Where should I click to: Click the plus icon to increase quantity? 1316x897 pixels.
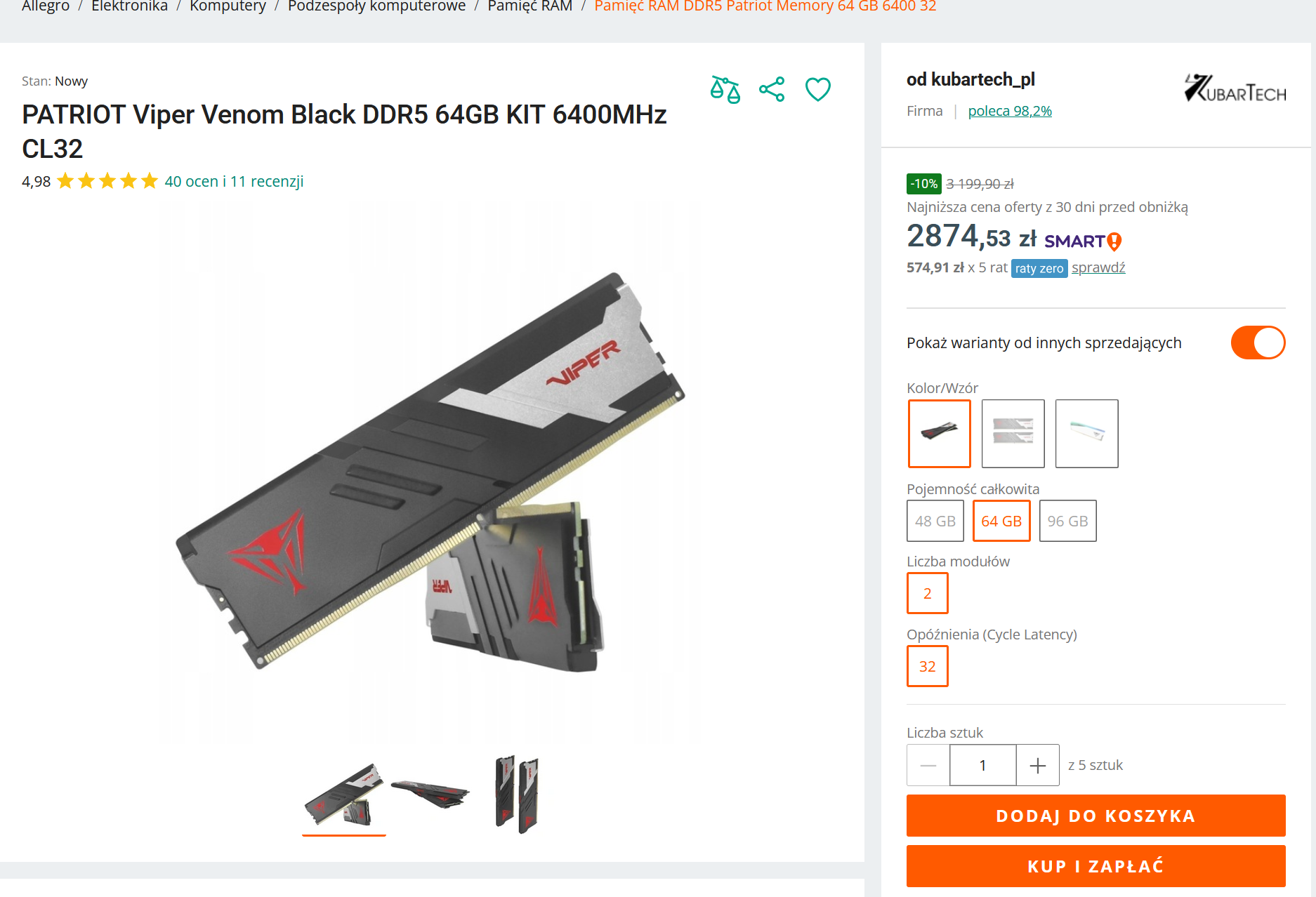[1038, 765]
